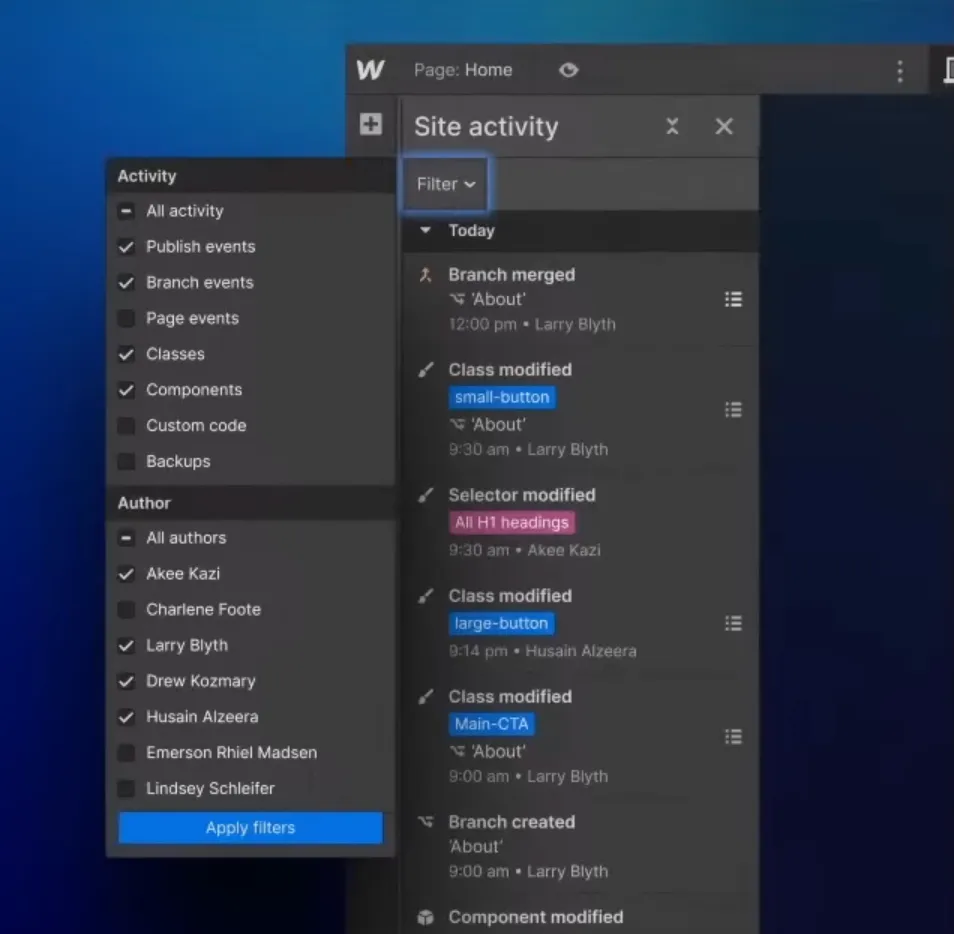Click brush icon beside large-button Class modified

426,596
